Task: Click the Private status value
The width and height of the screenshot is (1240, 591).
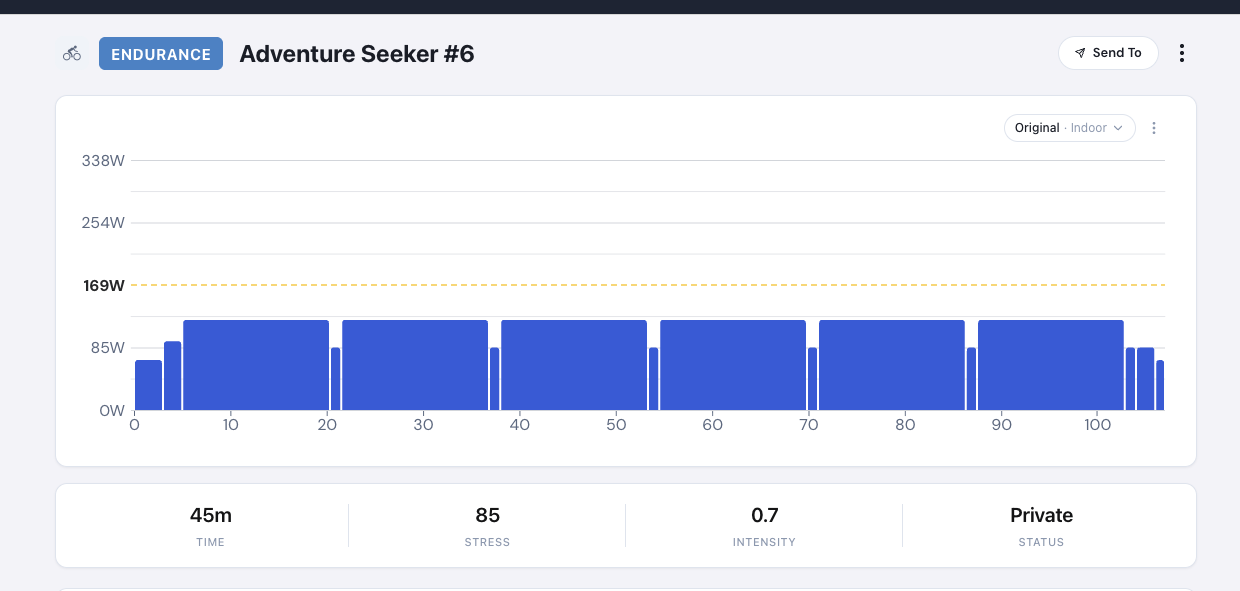Action: click(1041, 516)
